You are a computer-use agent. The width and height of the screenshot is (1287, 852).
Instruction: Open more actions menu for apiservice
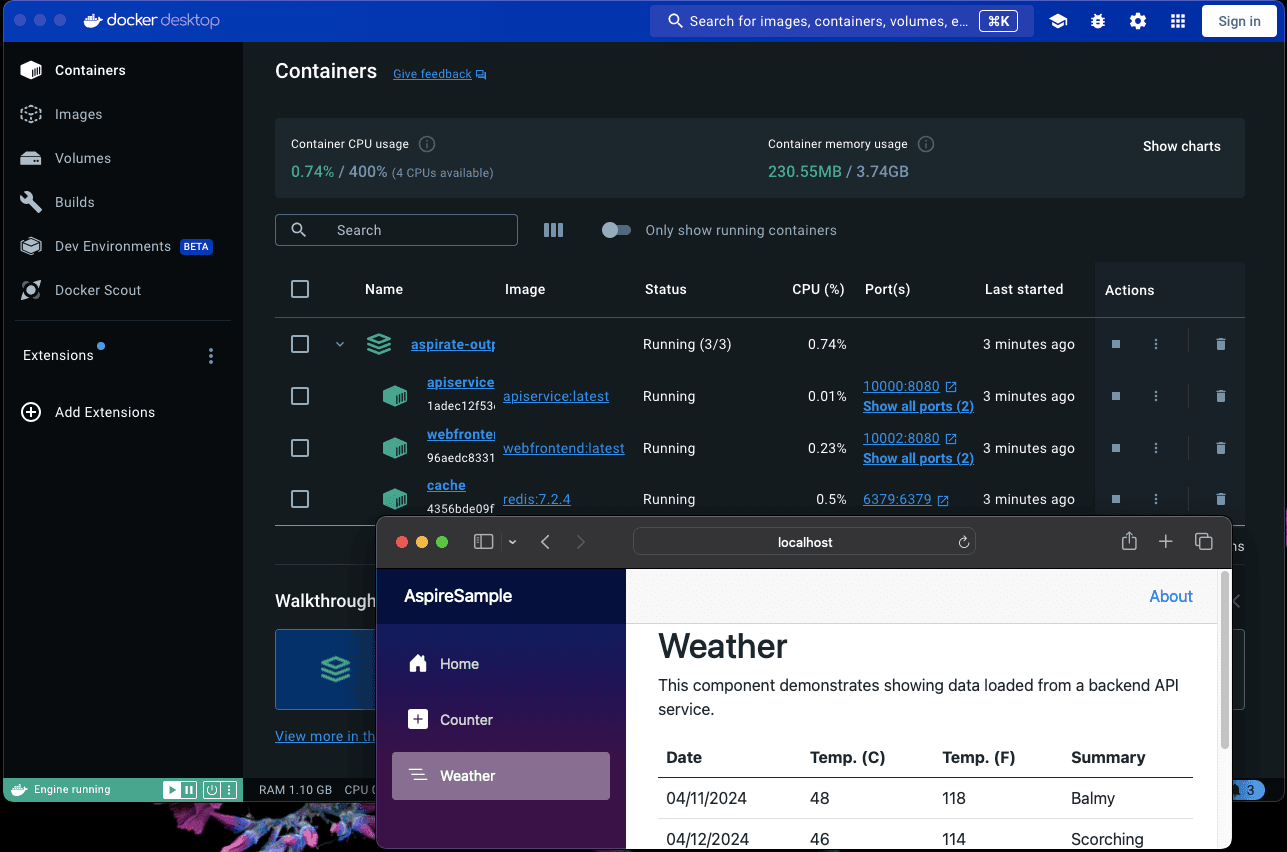point(1156,396)
